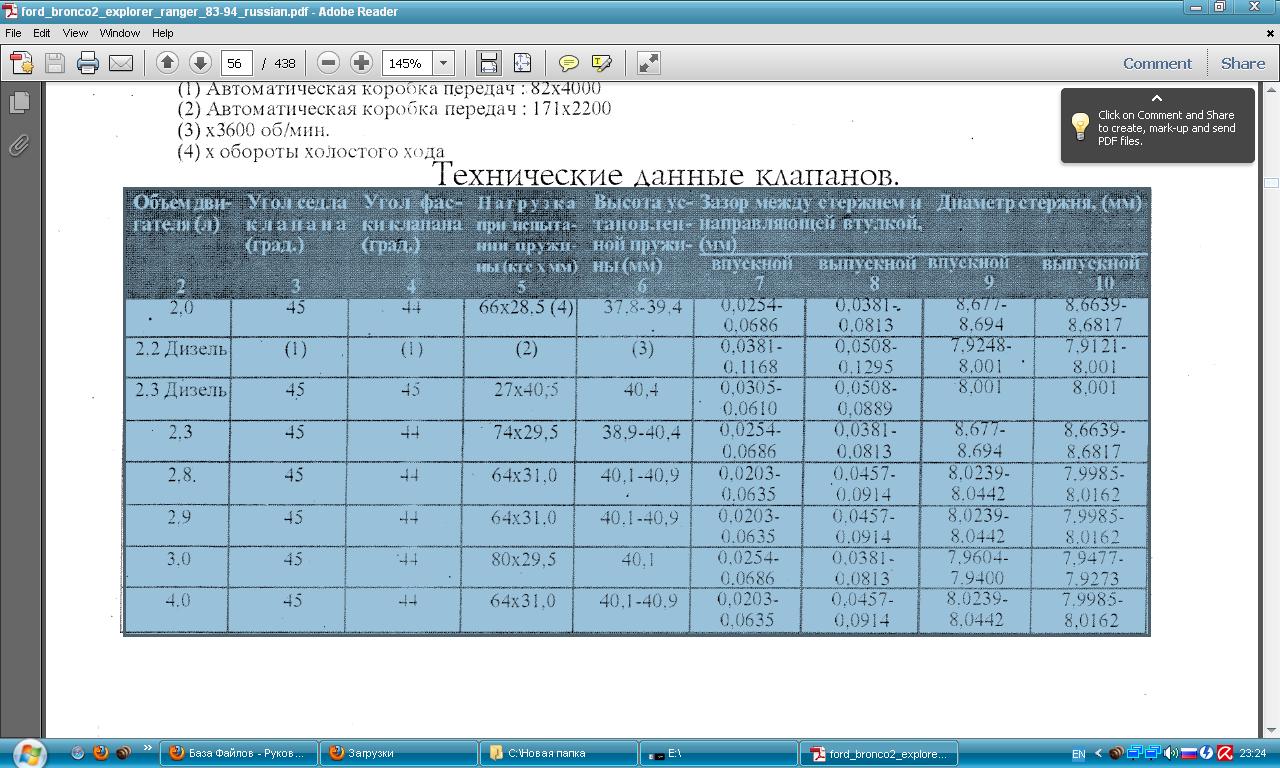This screenshot has height=768, width=1280.
Task: Open the View menu
Action: click(75, 33)
